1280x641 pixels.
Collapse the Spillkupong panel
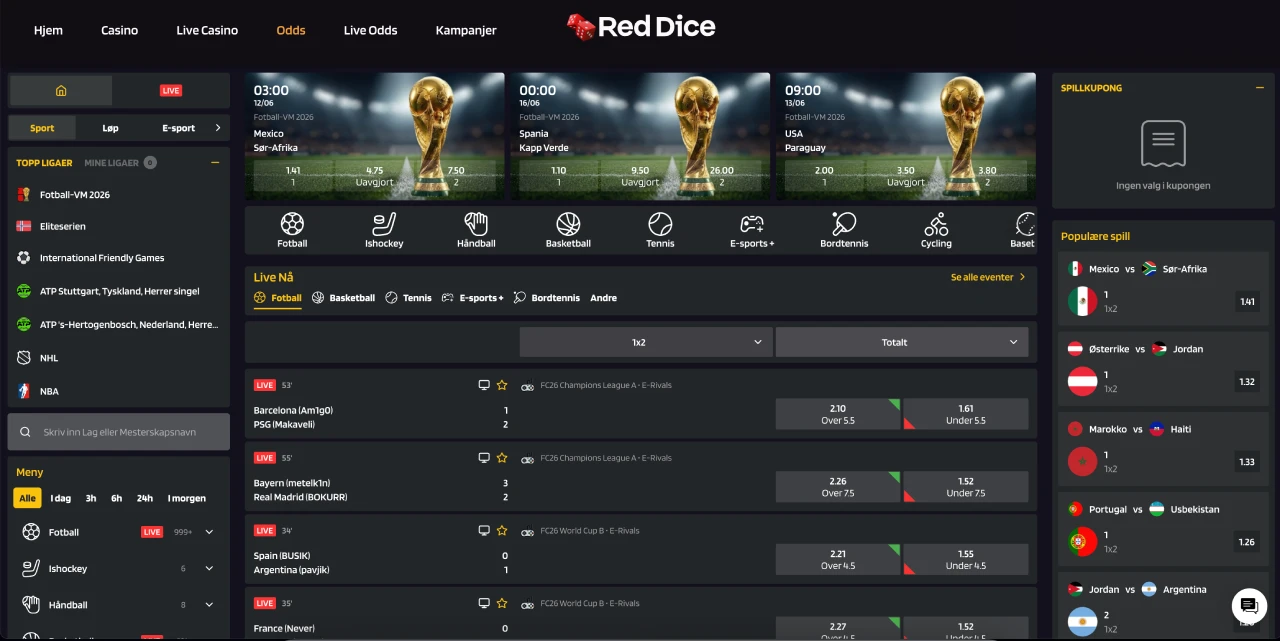tap(1260, 88)
